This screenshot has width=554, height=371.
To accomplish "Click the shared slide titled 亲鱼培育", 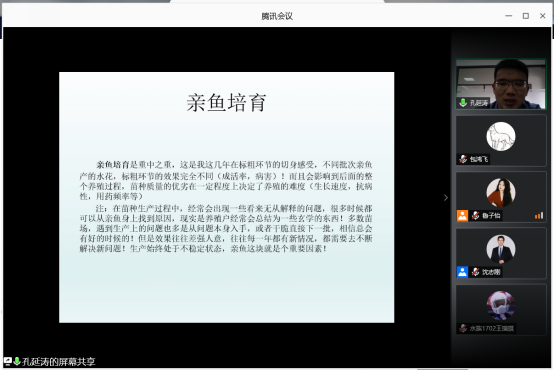I will 226,197.
